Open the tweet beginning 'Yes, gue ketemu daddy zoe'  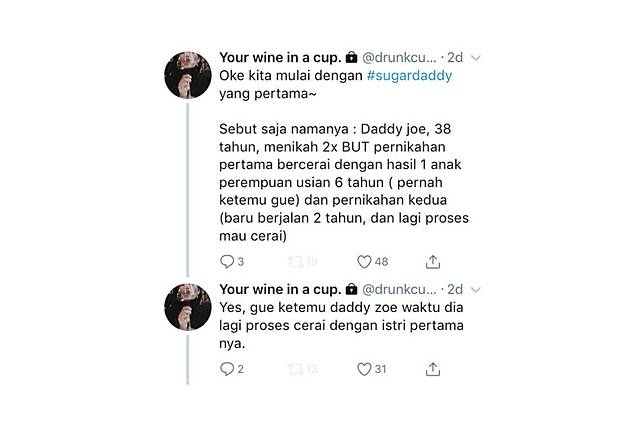point(341,325)
